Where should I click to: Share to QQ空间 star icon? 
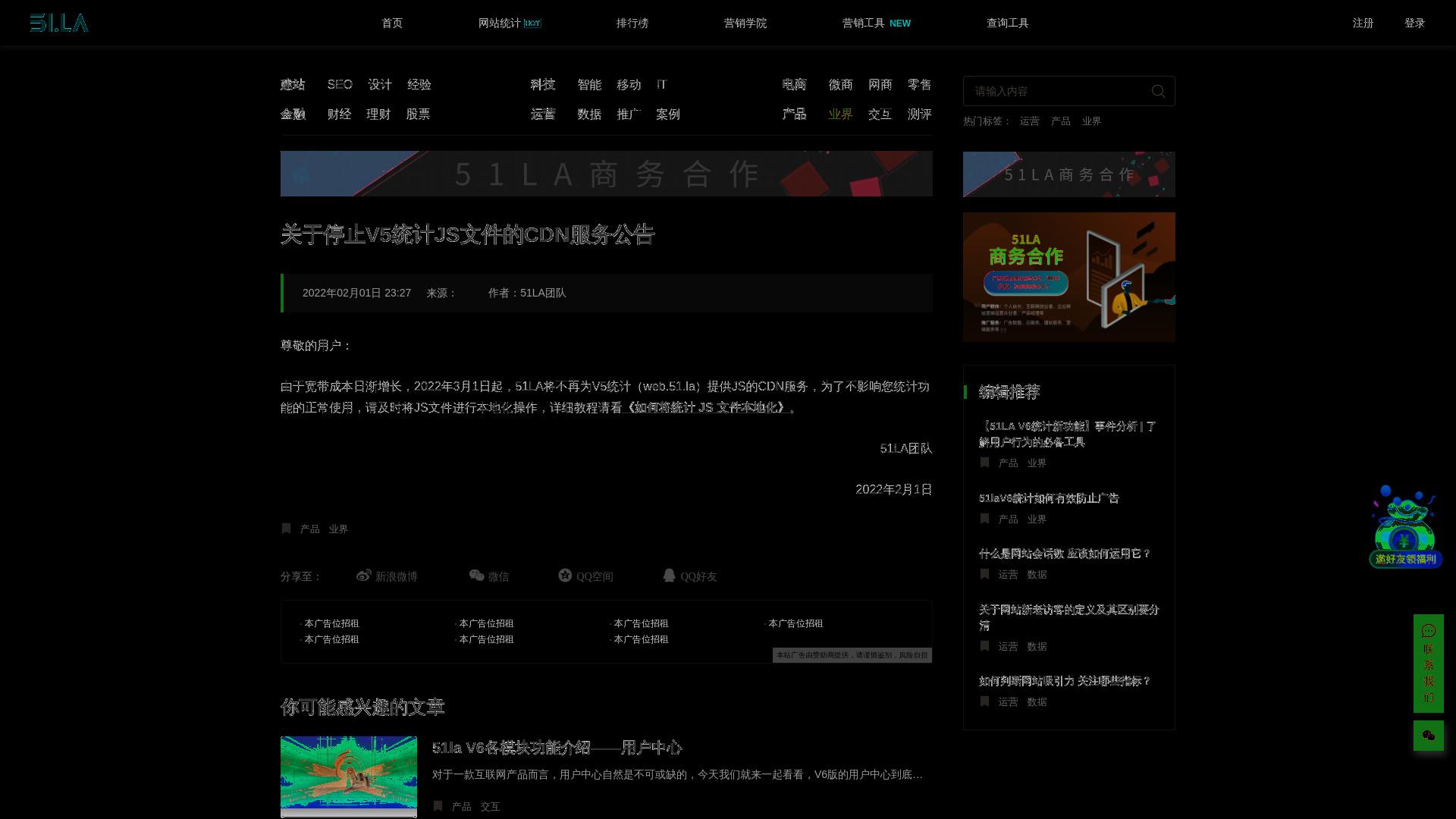pos(565,576)
